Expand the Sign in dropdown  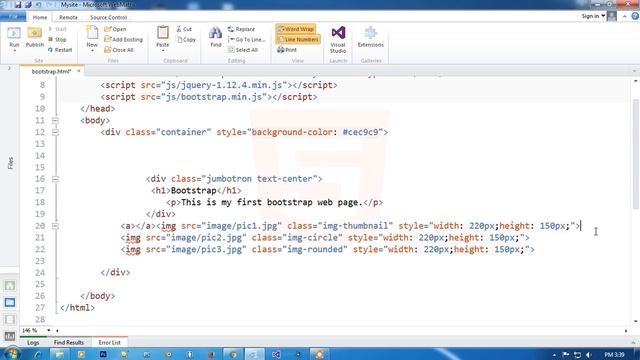(x=603, y=16)
